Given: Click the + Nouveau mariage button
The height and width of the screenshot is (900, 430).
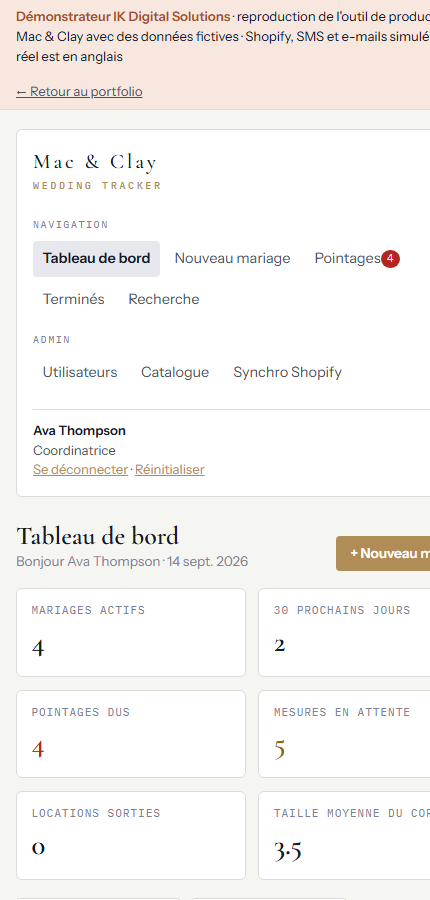Looking at the screenshot, I should [x=383, y=553].
